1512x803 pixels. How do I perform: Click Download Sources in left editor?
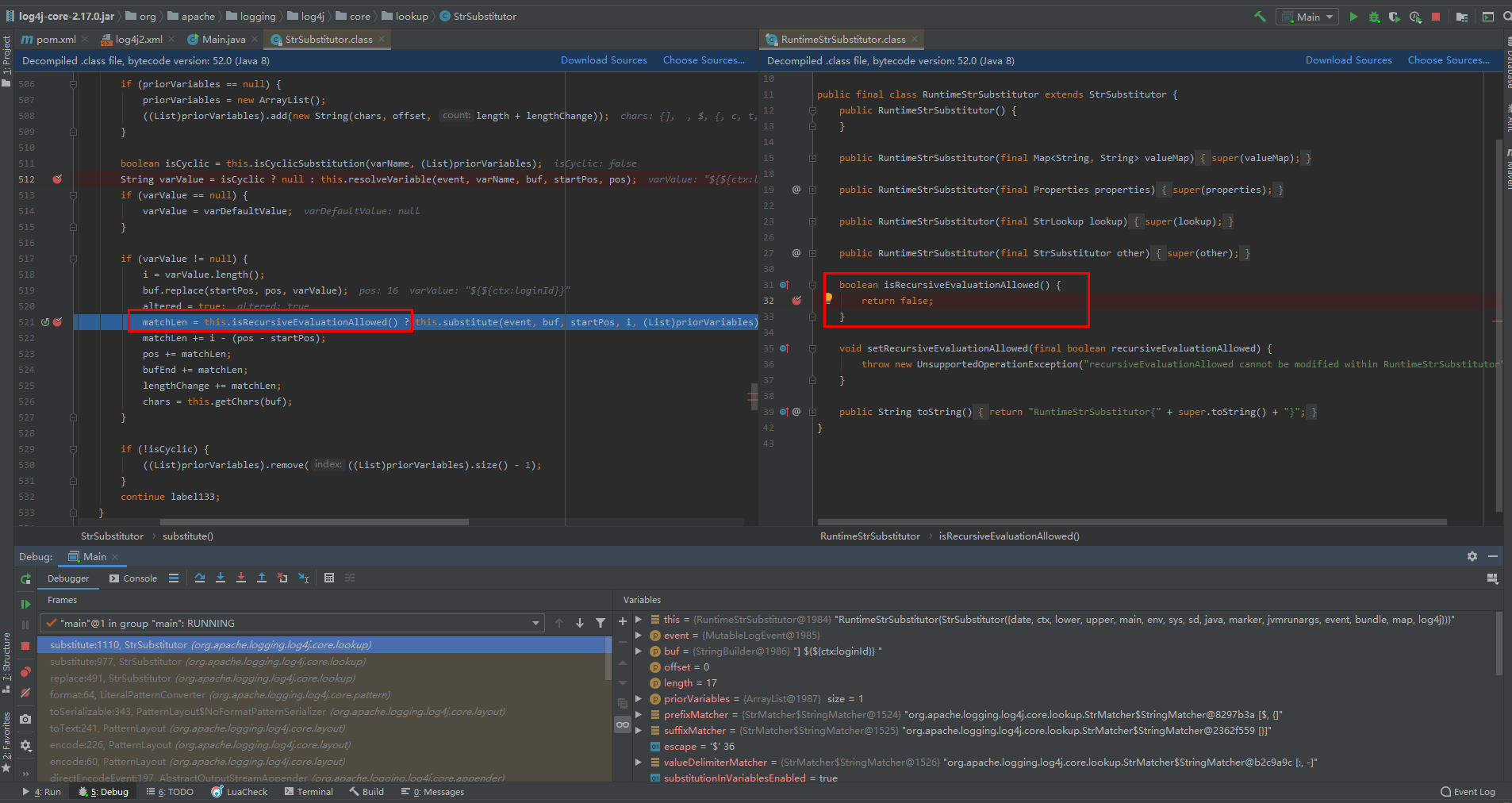[604, 60]
